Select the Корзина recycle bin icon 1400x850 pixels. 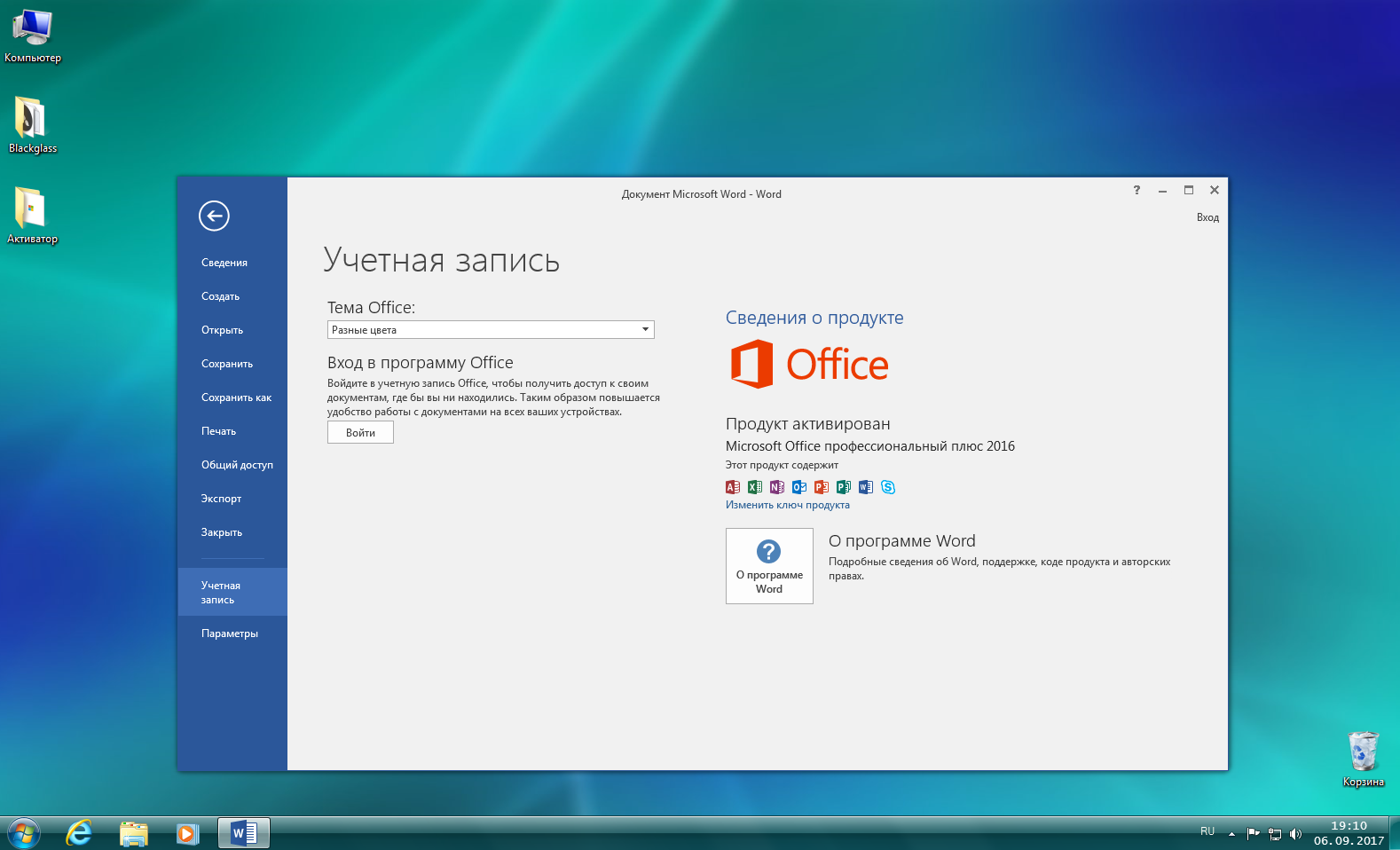coord(1364,759)
